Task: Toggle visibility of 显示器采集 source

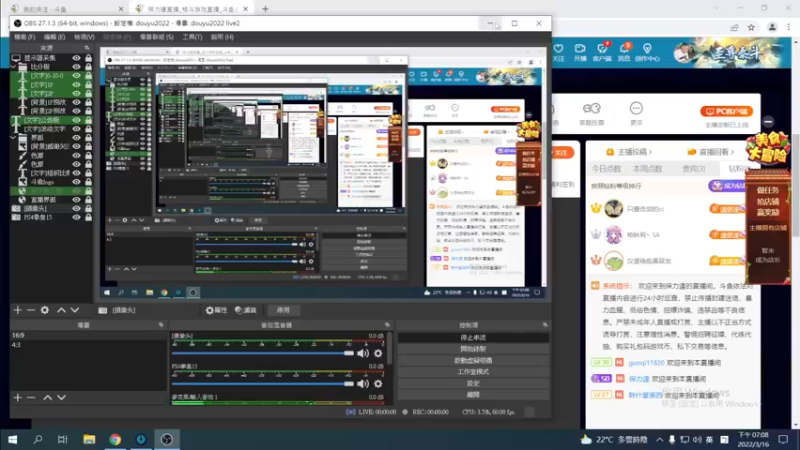Action: pos(77,58)
